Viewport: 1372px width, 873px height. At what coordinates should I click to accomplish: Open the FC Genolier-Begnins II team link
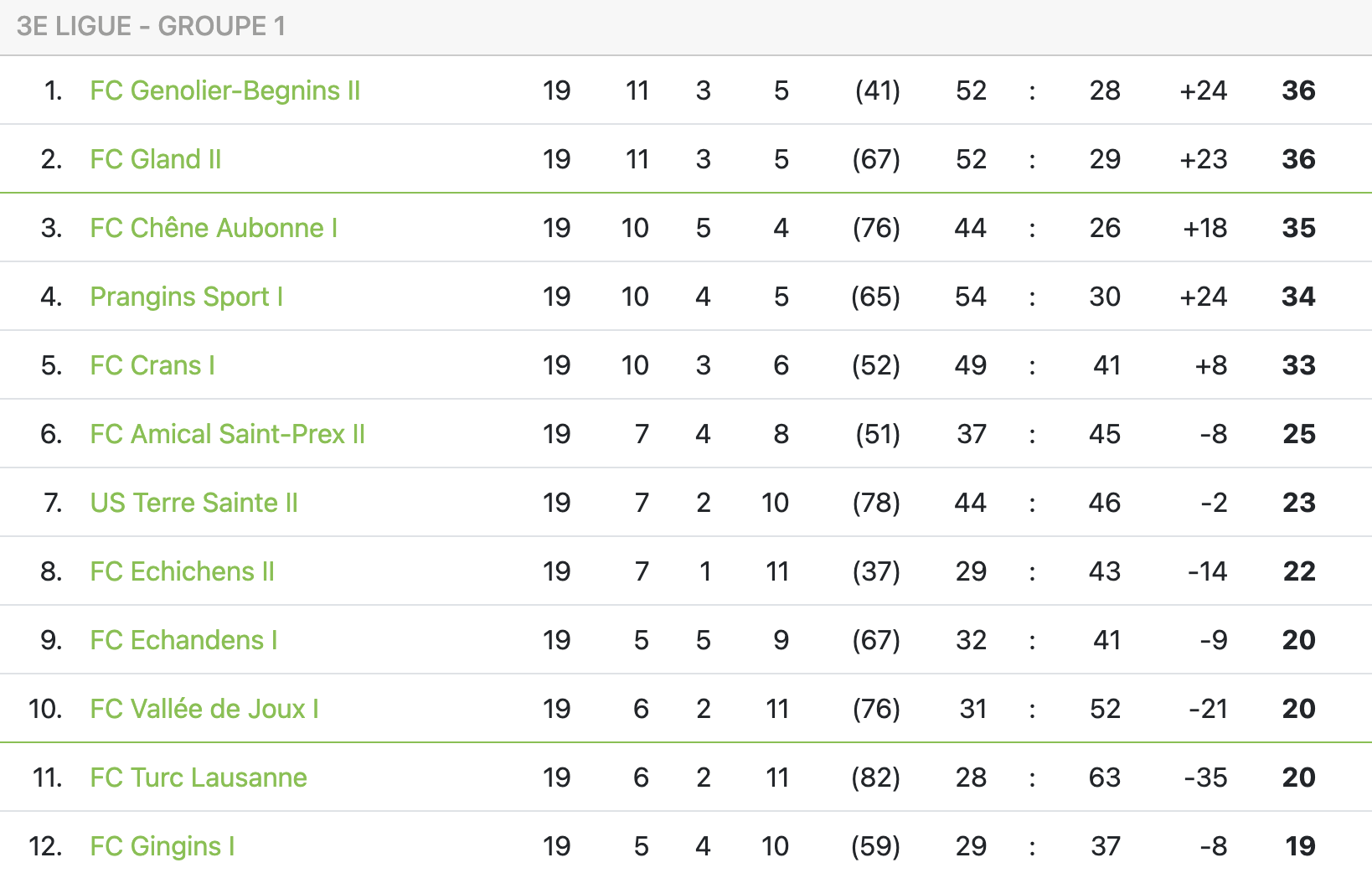pyautogui.click(x=224, y=90)
